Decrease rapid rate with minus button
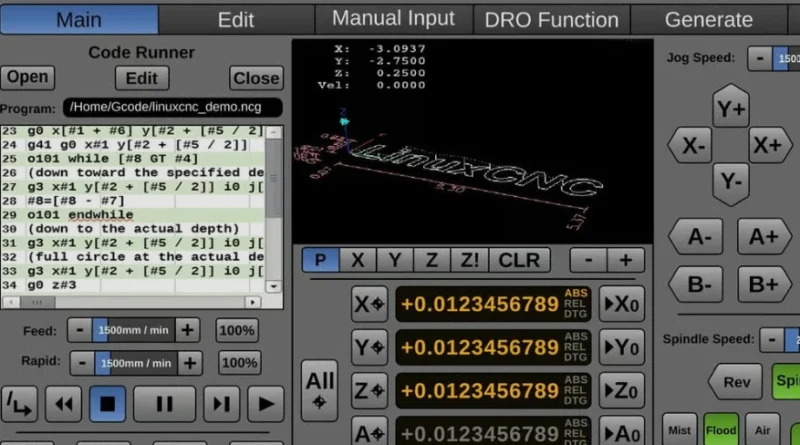The width and height of the screenshot is (800, 445). (x=82, y=363)
